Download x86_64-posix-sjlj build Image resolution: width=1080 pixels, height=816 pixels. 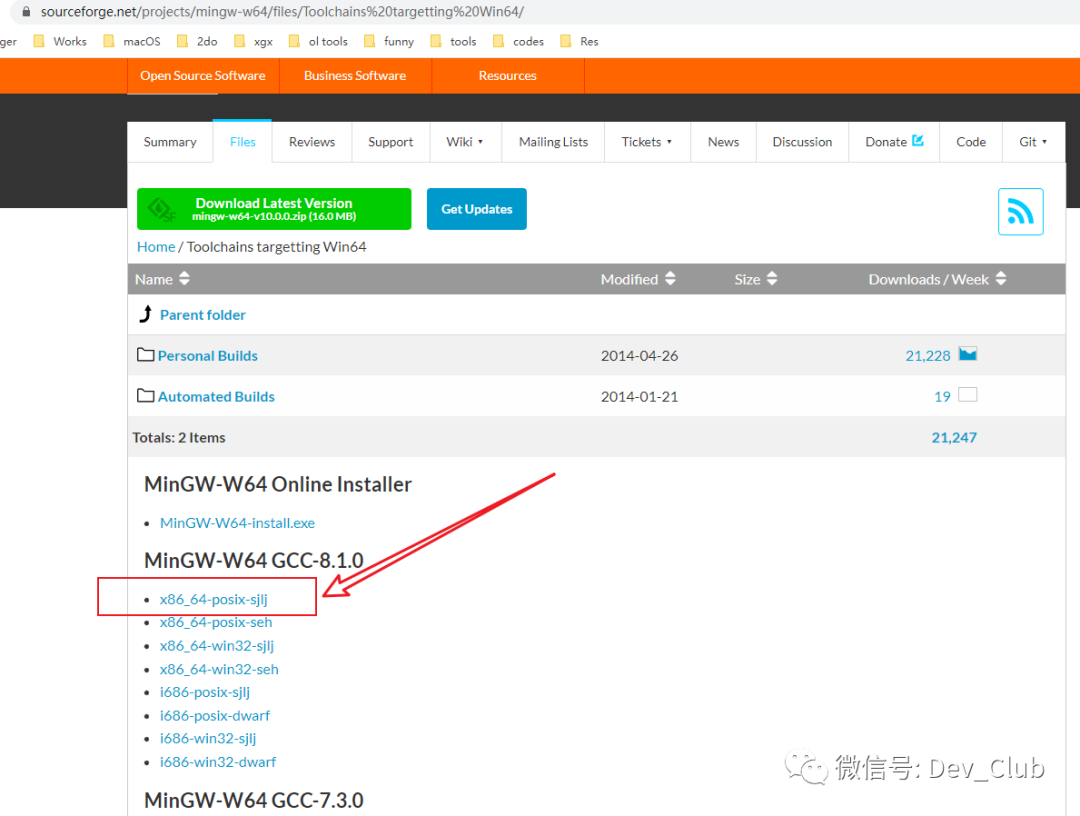pos(214,599)
